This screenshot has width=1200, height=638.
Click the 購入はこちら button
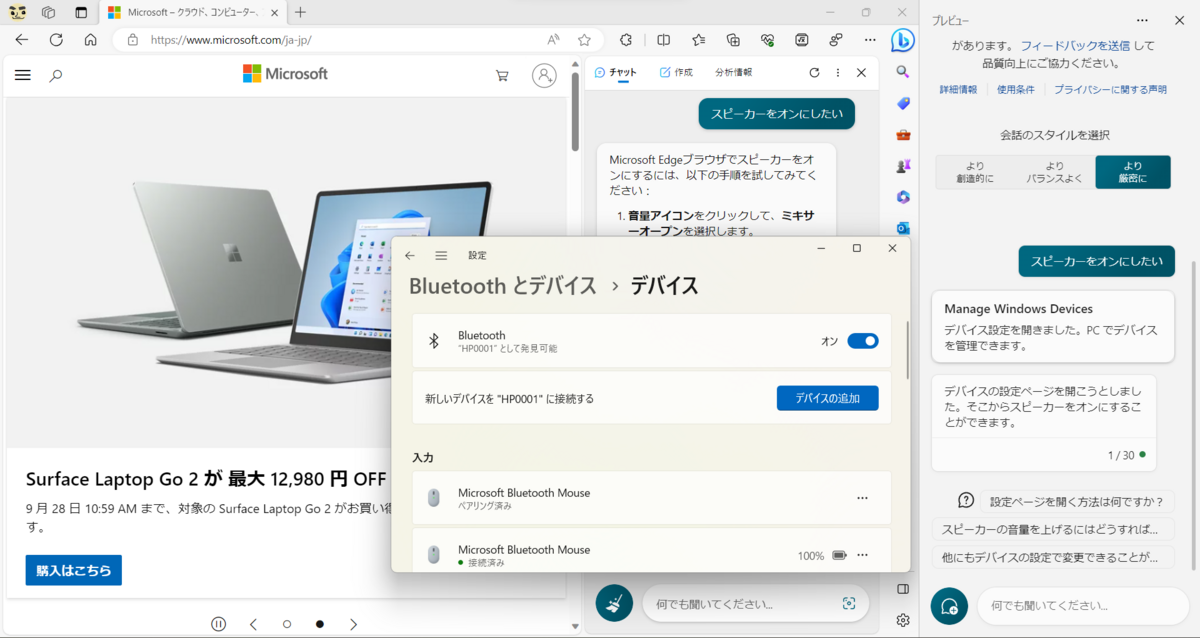click(x=73, y=570)
